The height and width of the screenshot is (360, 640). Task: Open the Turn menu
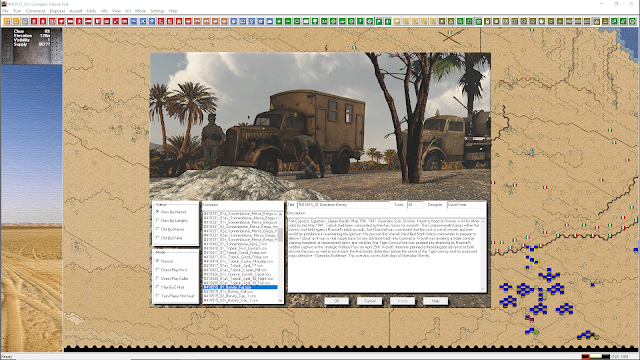pos(17,11)
